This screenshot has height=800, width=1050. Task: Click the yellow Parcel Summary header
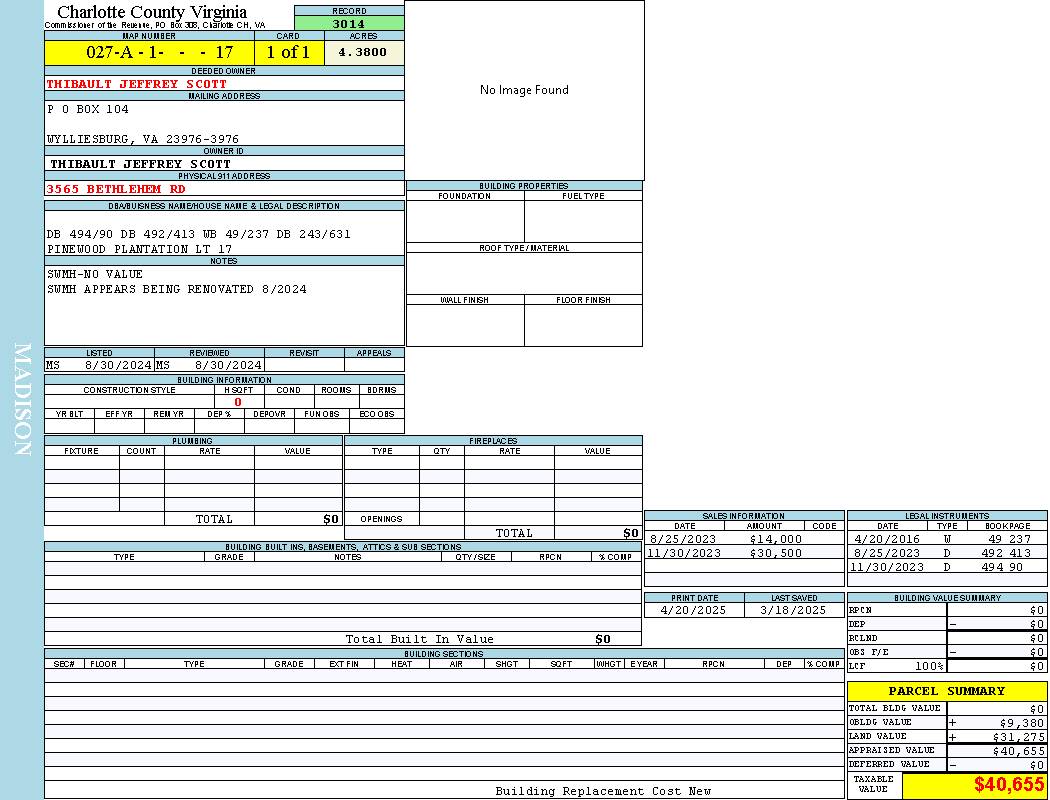[946, 691]
